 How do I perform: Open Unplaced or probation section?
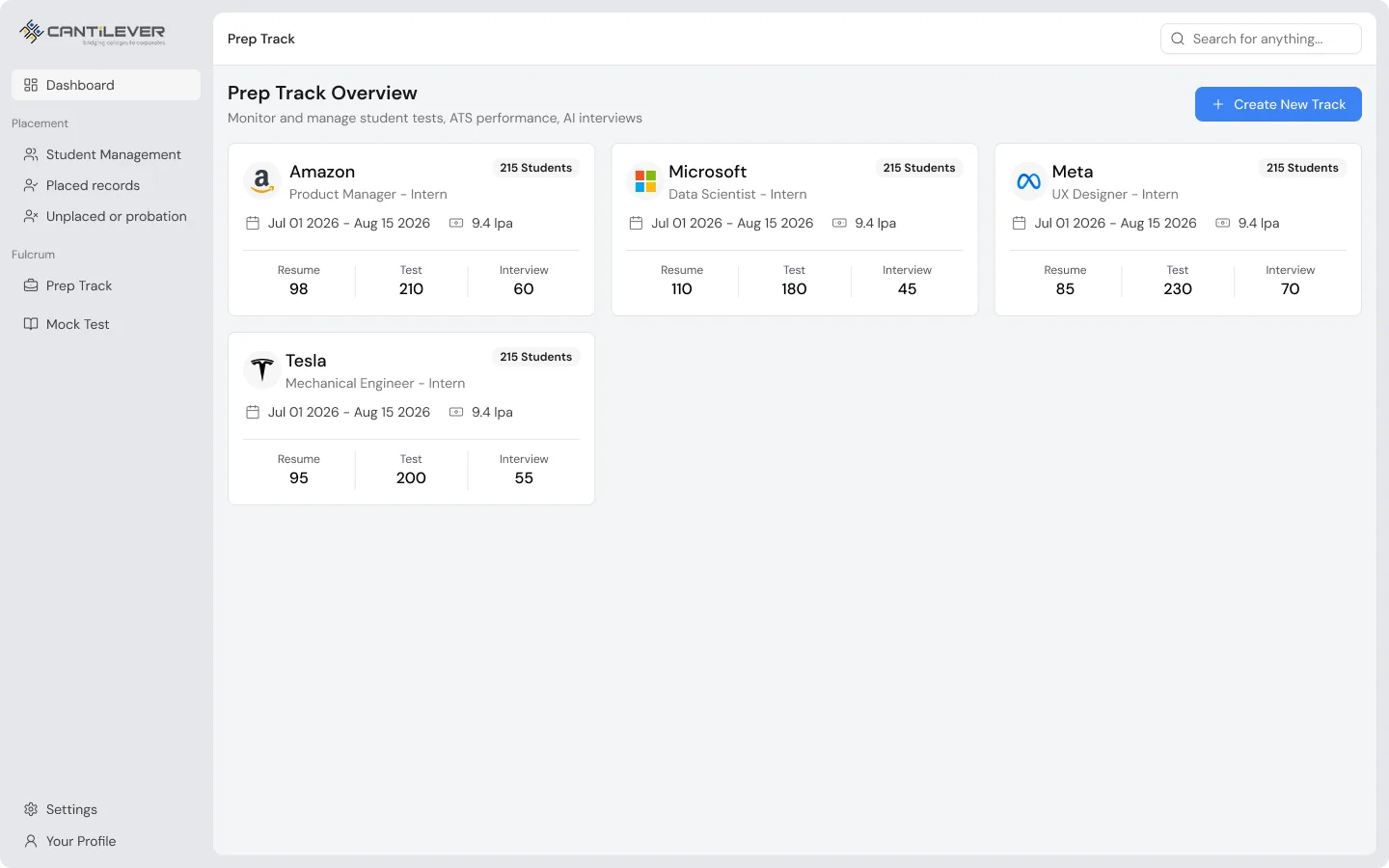(x=106, y=216)
